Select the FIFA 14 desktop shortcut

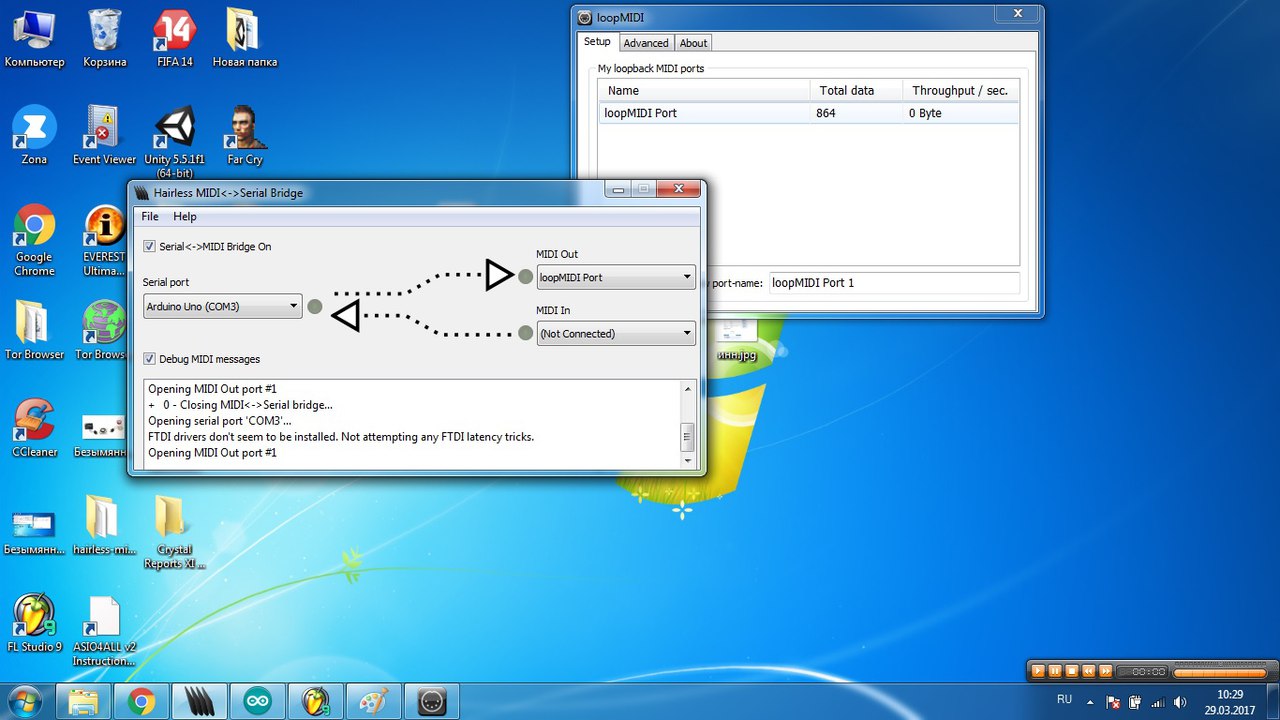click(x=174, y=39)
